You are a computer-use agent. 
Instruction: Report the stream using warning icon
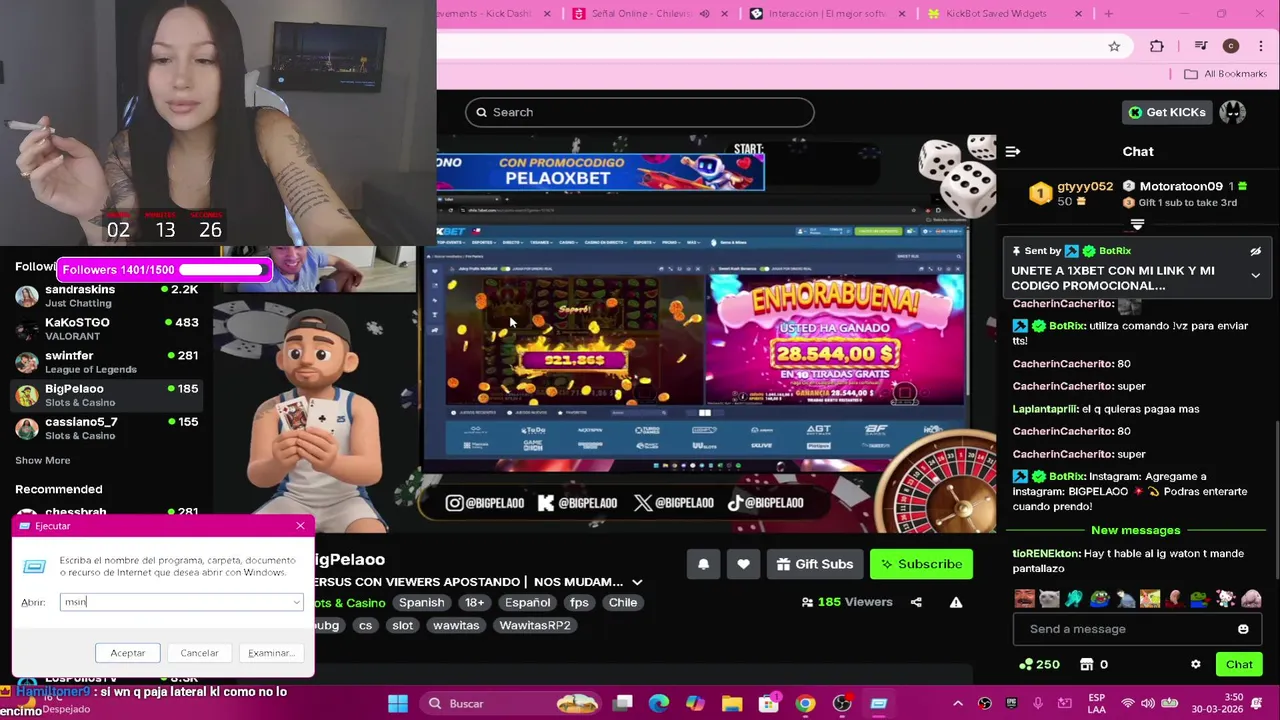(956, 602)
